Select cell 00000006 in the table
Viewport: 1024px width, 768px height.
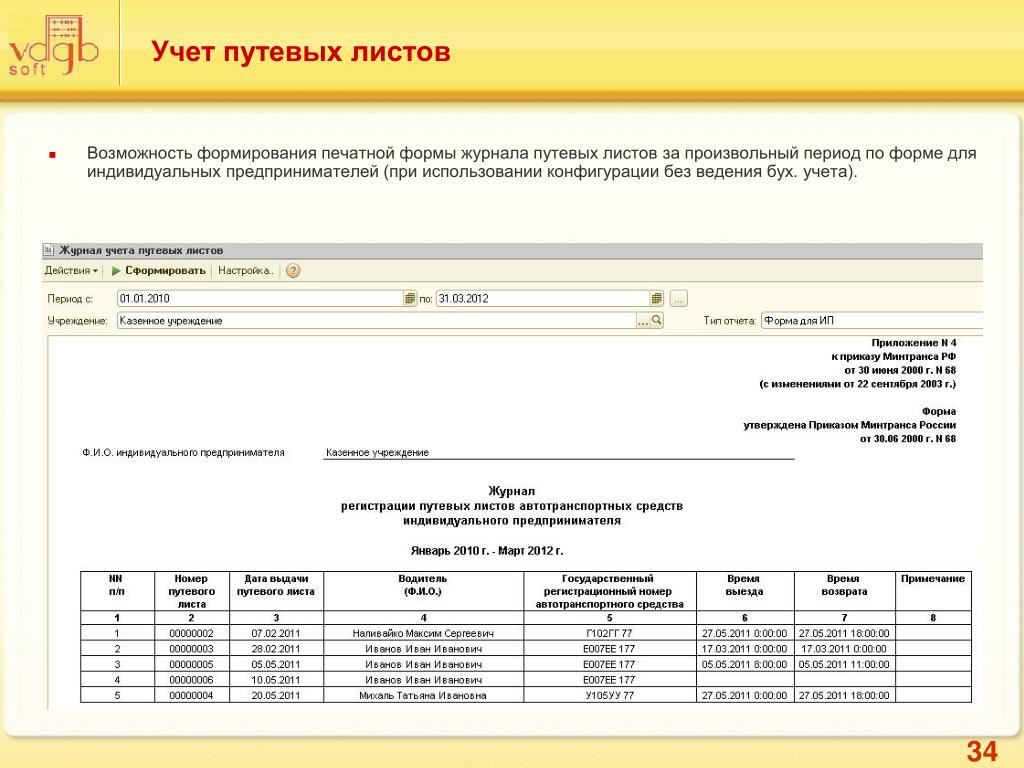tap(191, 680)
